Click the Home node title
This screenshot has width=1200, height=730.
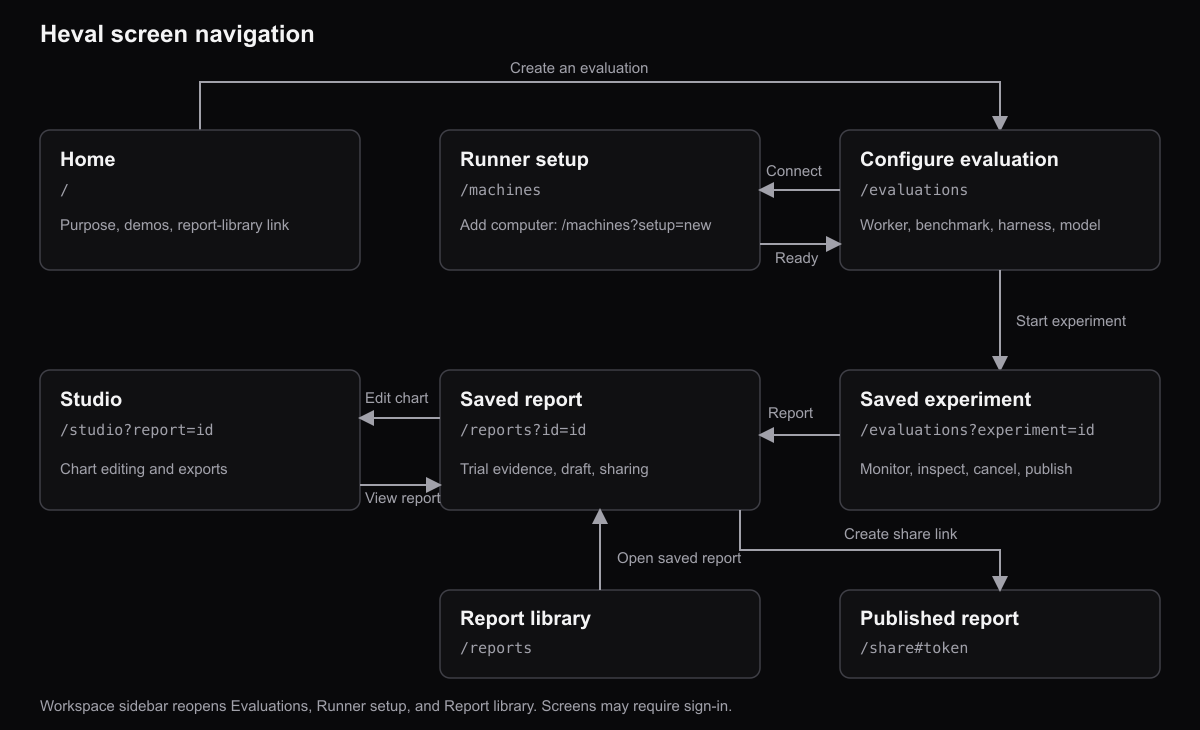[x=87, y=159]
